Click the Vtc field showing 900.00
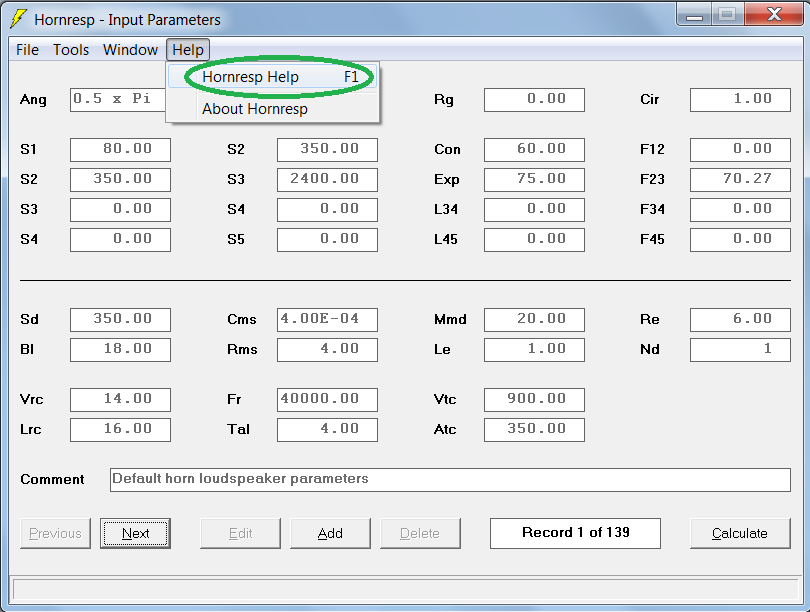The height and width of the screenshot is (612, 810). [x=534, y=400]
